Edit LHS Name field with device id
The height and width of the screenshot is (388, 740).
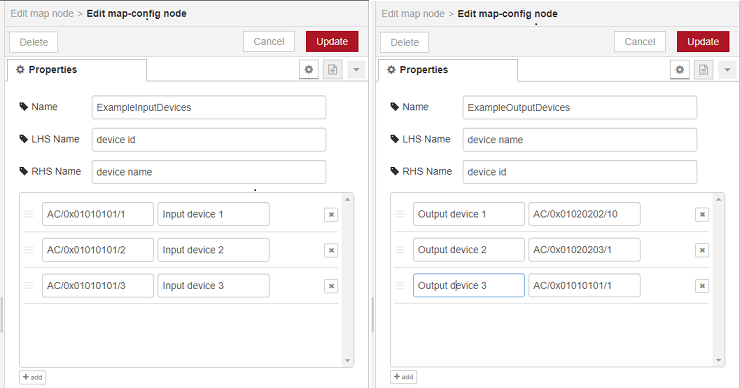pos(209,140)
